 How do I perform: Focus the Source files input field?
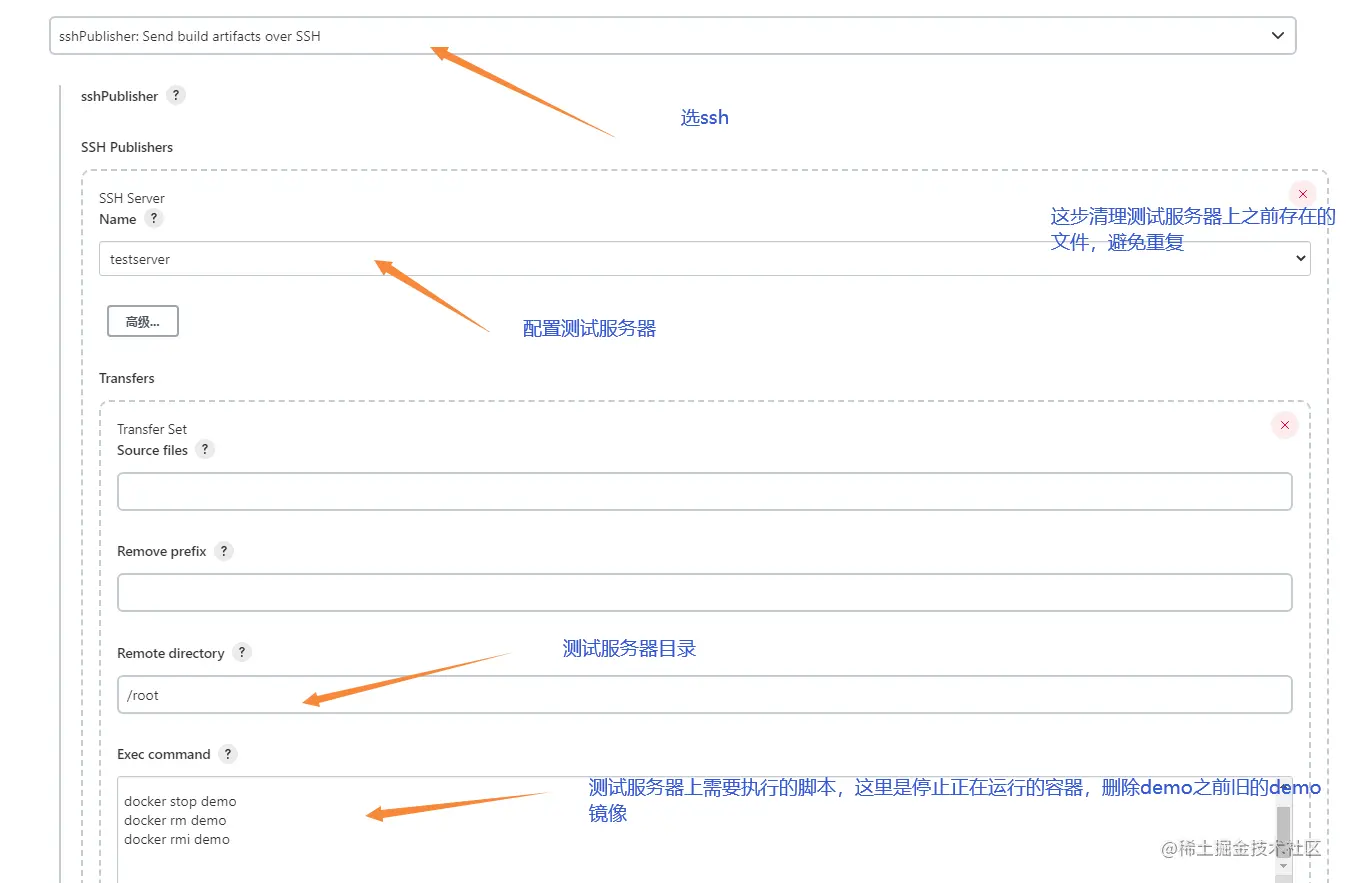tap(704, 491)
